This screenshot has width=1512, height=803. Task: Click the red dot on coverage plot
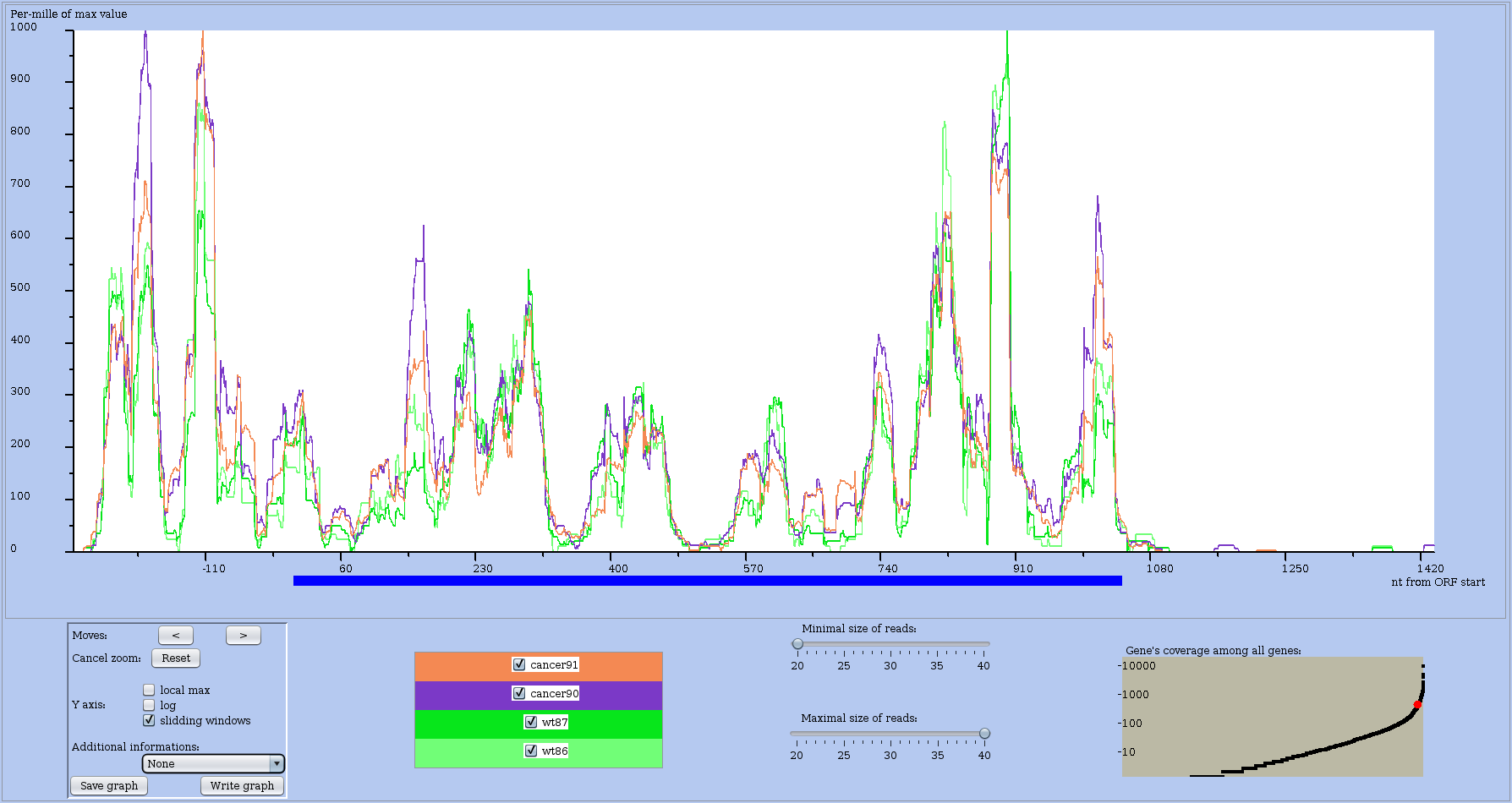coord(1417,705)
